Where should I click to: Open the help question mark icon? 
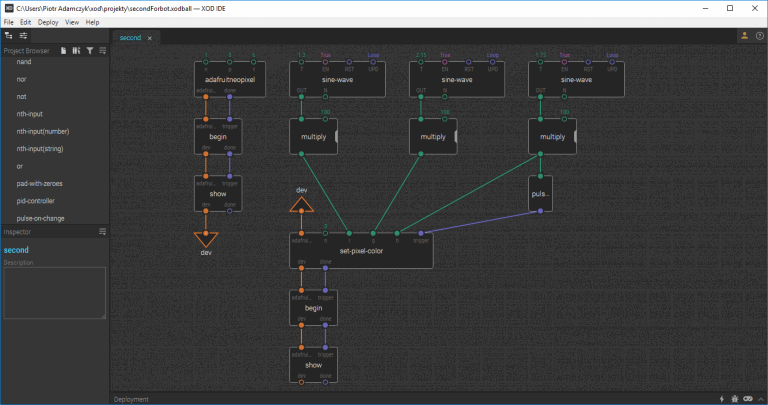point(759,36)
